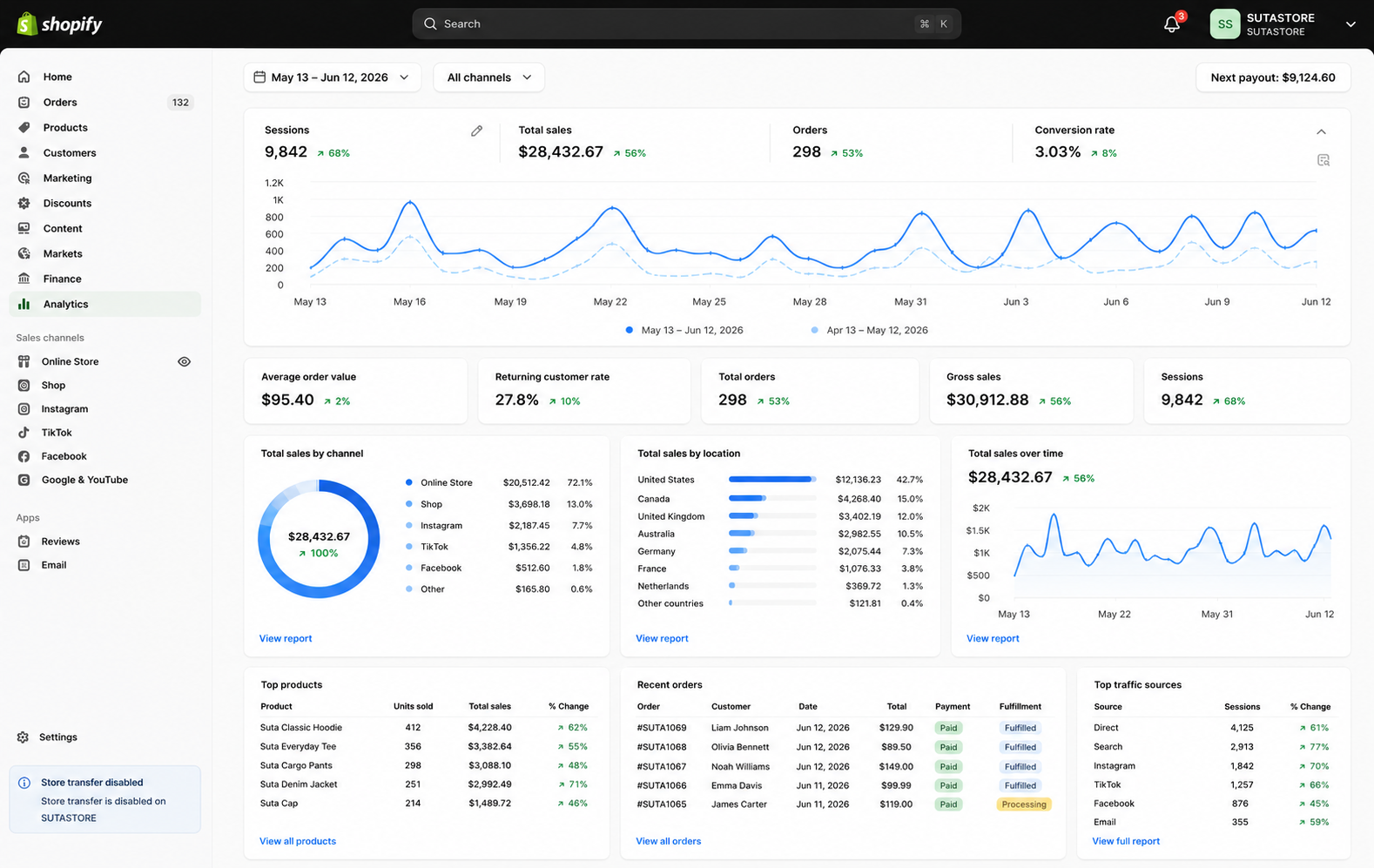The image size is (1374, 868).
Task: Select Marketing in the sidebar
Action: [x=104, y=178]
